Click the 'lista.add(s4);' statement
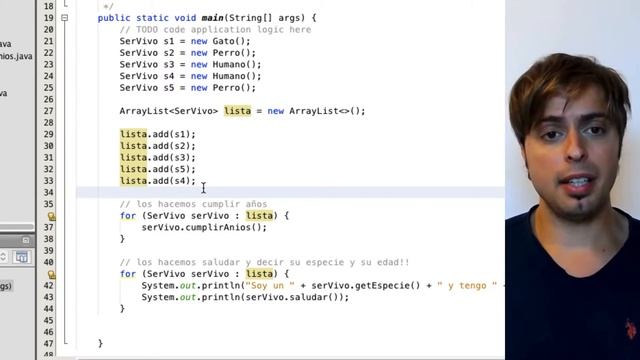This screenshot has width=640, height=360. pos(158,181)
